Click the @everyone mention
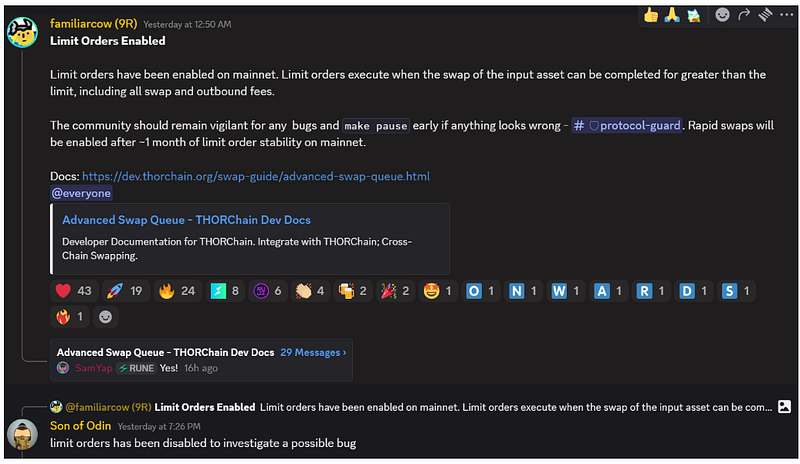 [x=81, y=193]
